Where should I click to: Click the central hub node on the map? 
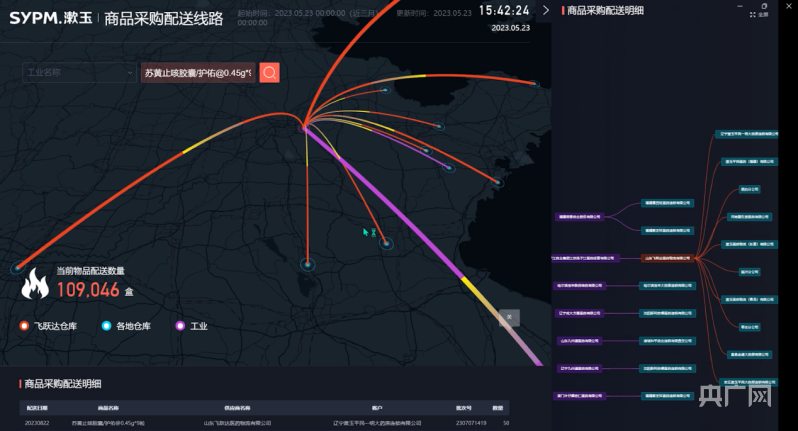[x=304, y=126]
